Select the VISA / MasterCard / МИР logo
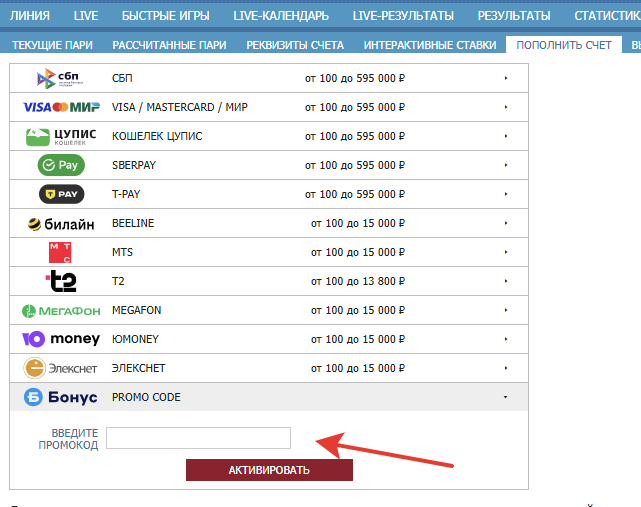The width and height of the screenshot is (641, 507). click(60, 107)
